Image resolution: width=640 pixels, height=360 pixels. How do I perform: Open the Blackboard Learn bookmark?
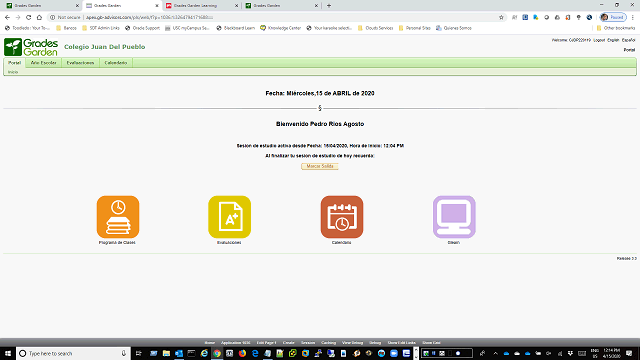click(236, 28)
